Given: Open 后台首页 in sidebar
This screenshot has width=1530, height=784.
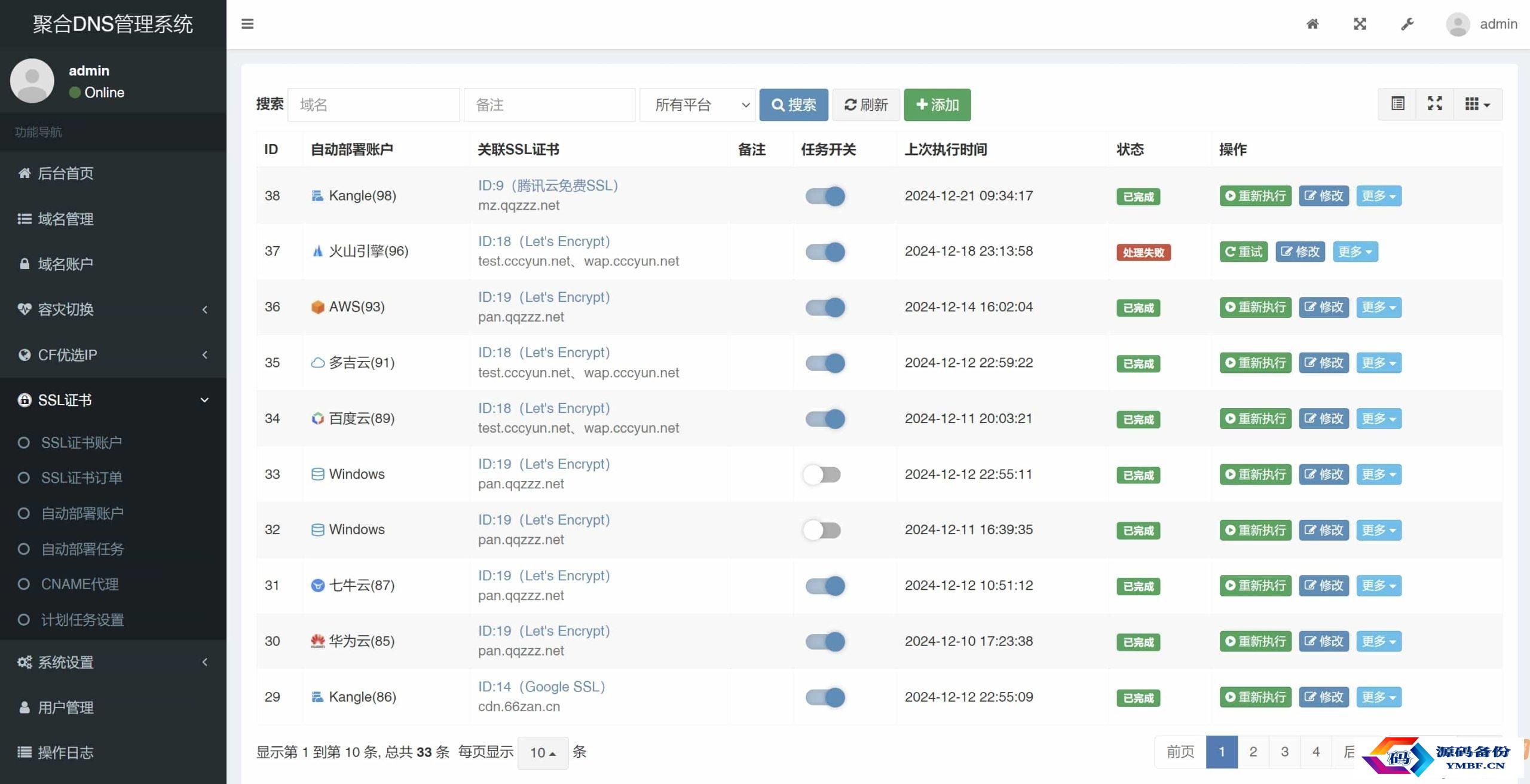Looking at the screenshot, I should point(113,173).
